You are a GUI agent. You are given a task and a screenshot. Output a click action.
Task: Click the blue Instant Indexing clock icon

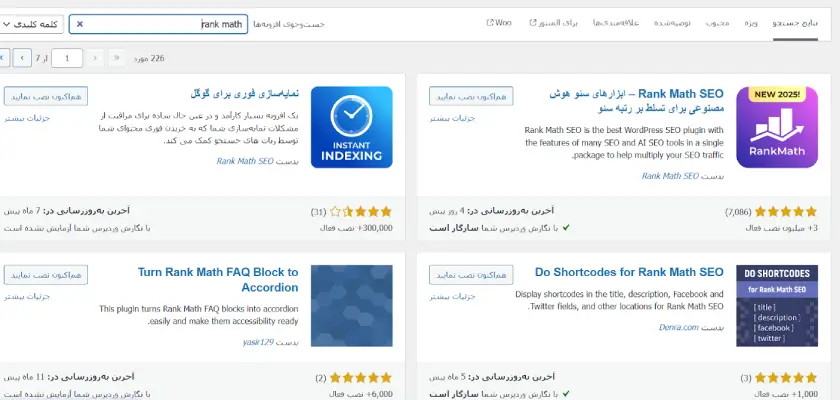[351, 127]
